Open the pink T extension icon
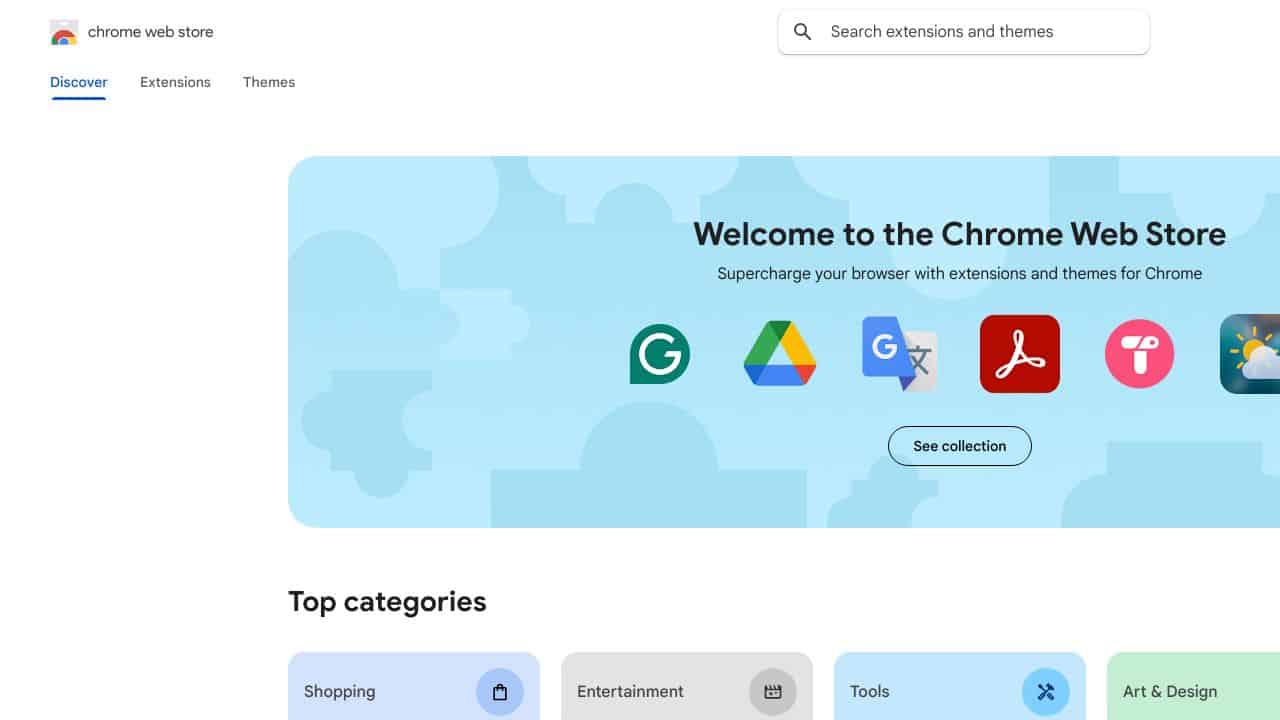Viewport: 1280px width, 720px height. (x=1140, y=354)
